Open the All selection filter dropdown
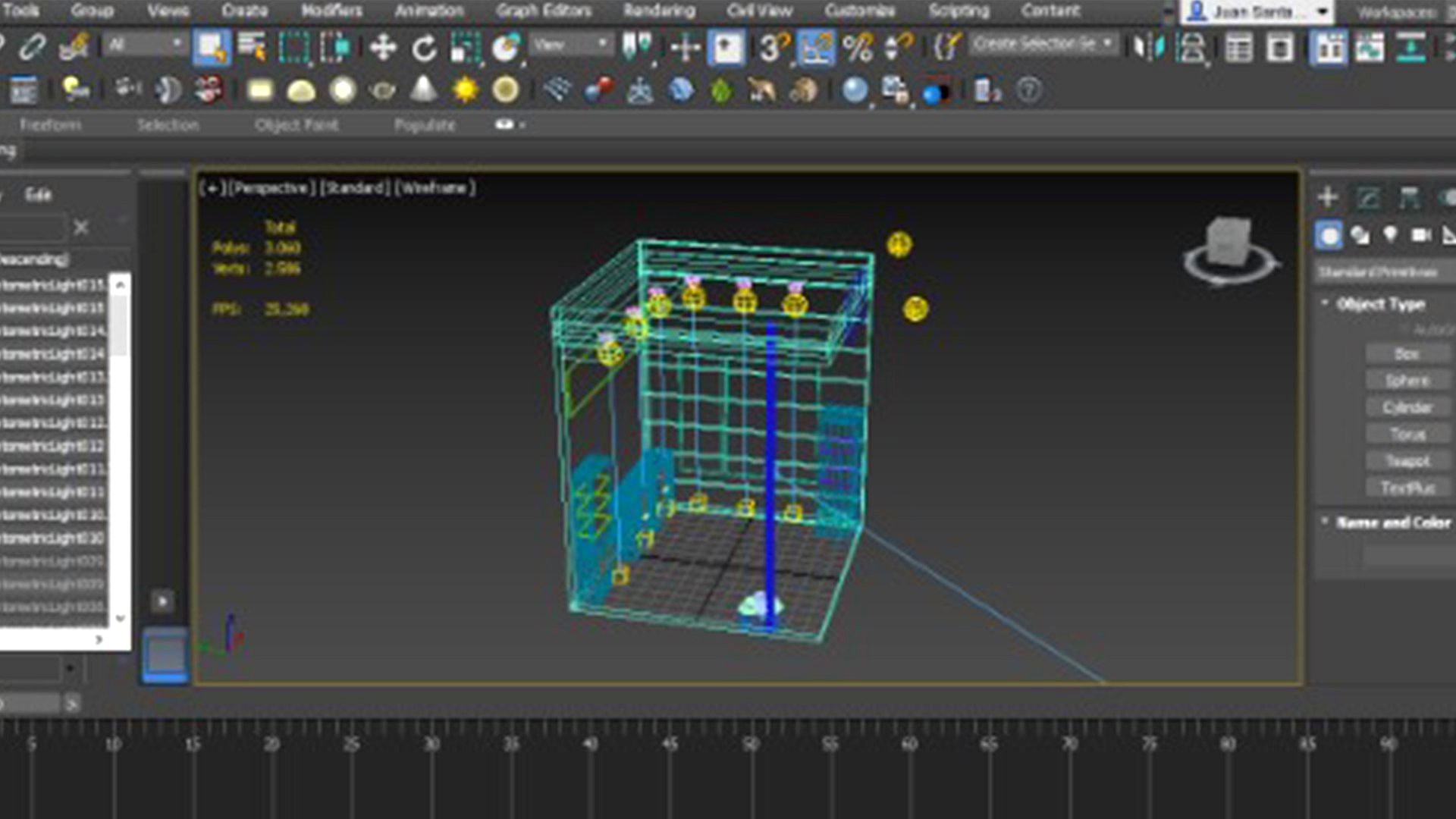The width and height of the screenshot is (1456, 819). coord(144,45)
